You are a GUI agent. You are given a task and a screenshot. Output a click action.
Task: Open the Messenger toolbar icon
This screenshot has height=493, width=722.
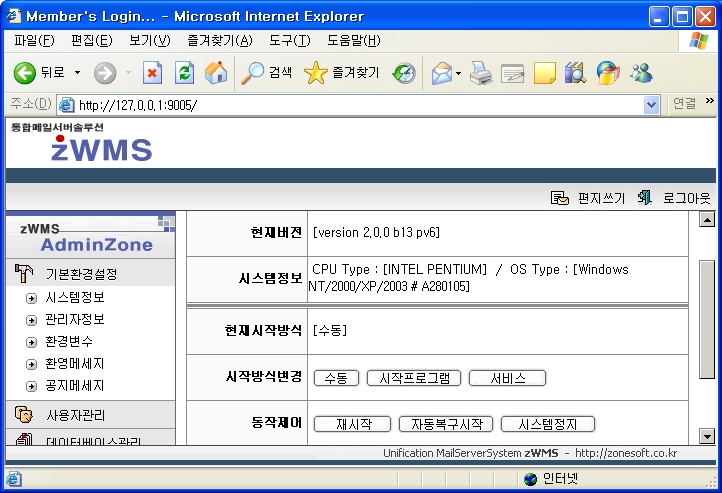641,72
